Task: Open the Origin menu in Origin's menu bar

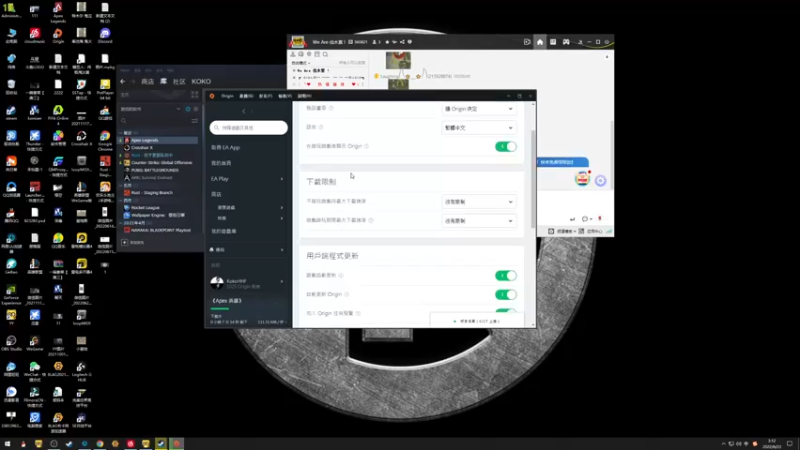Action: tap(227, 96)
